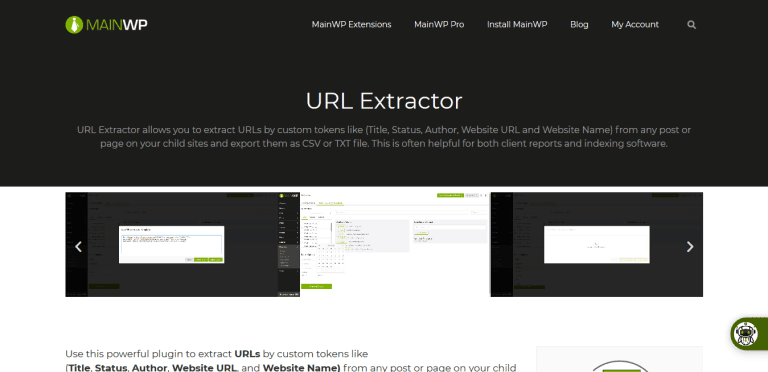This screenshot has width=768, height=372.
Task: View the left dark dialog screenshot
Action: coord(171,244)
